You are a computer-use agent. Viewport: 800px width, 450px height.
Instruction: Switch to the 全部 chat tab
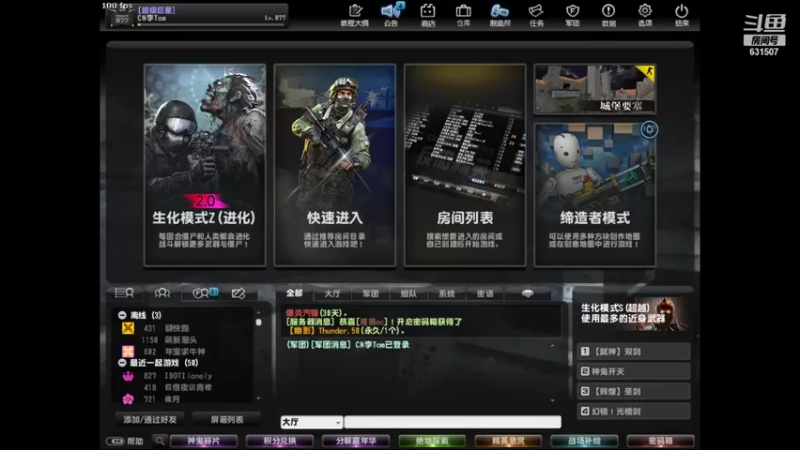click(x=294, y=293)
